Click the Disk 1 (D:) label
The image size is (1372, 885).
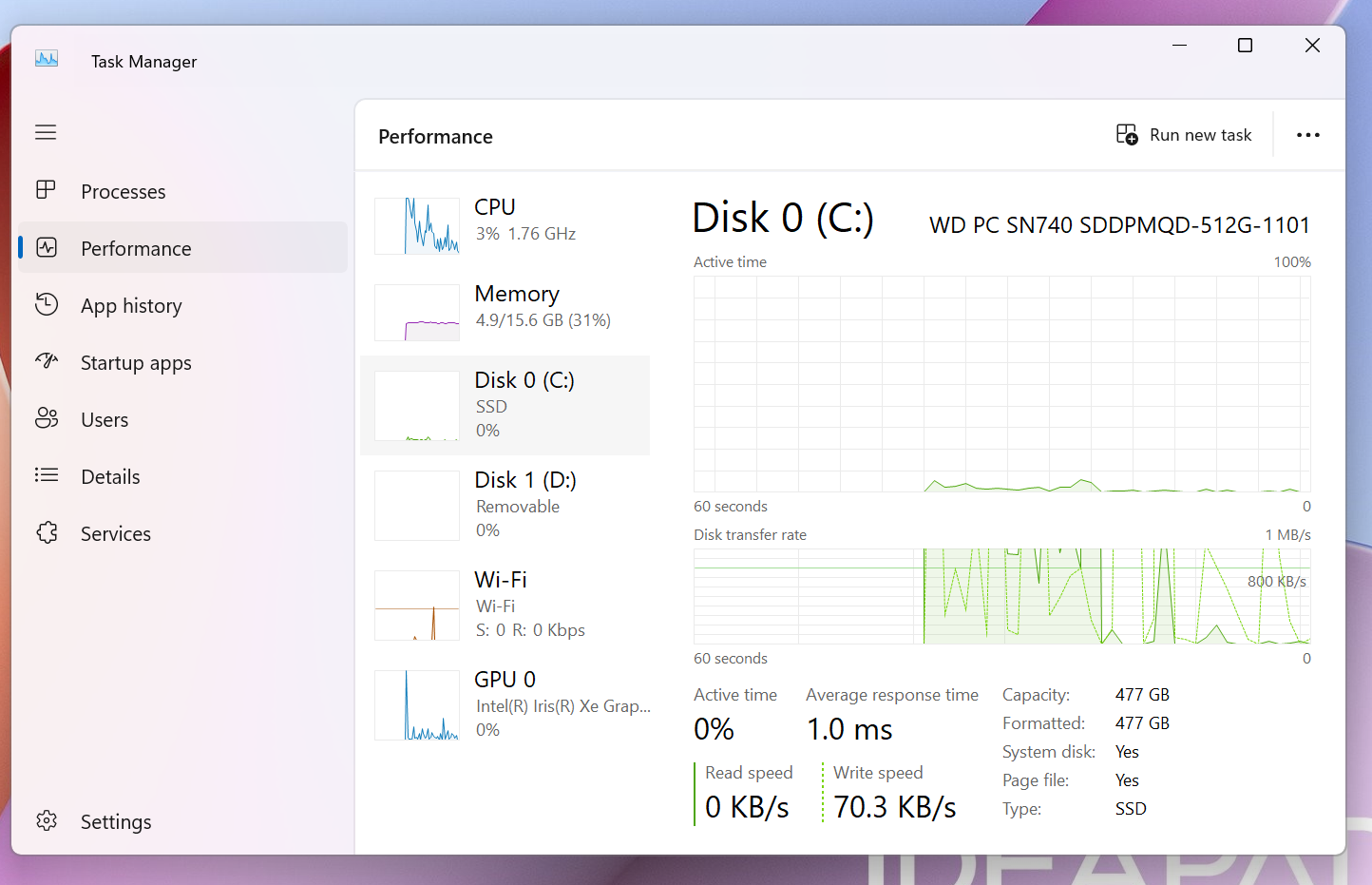tap(525, 480)
